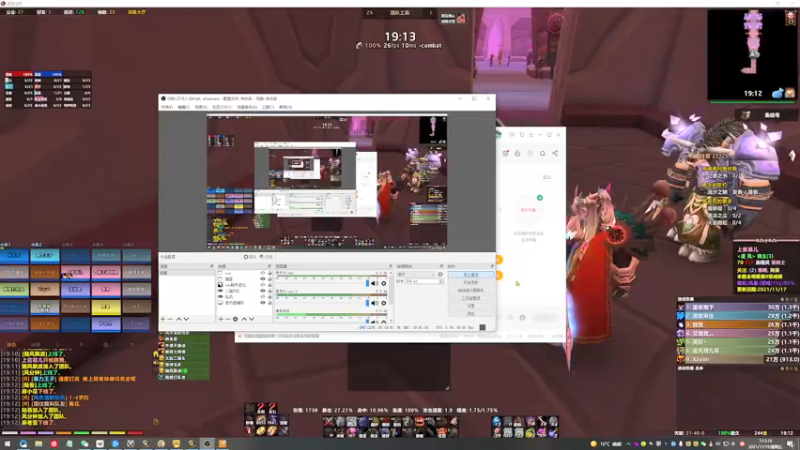Viewport: 800px width, 450px height.
Task: Click the highlighted Stop Streaming button
Action: [x=470, y=274]
